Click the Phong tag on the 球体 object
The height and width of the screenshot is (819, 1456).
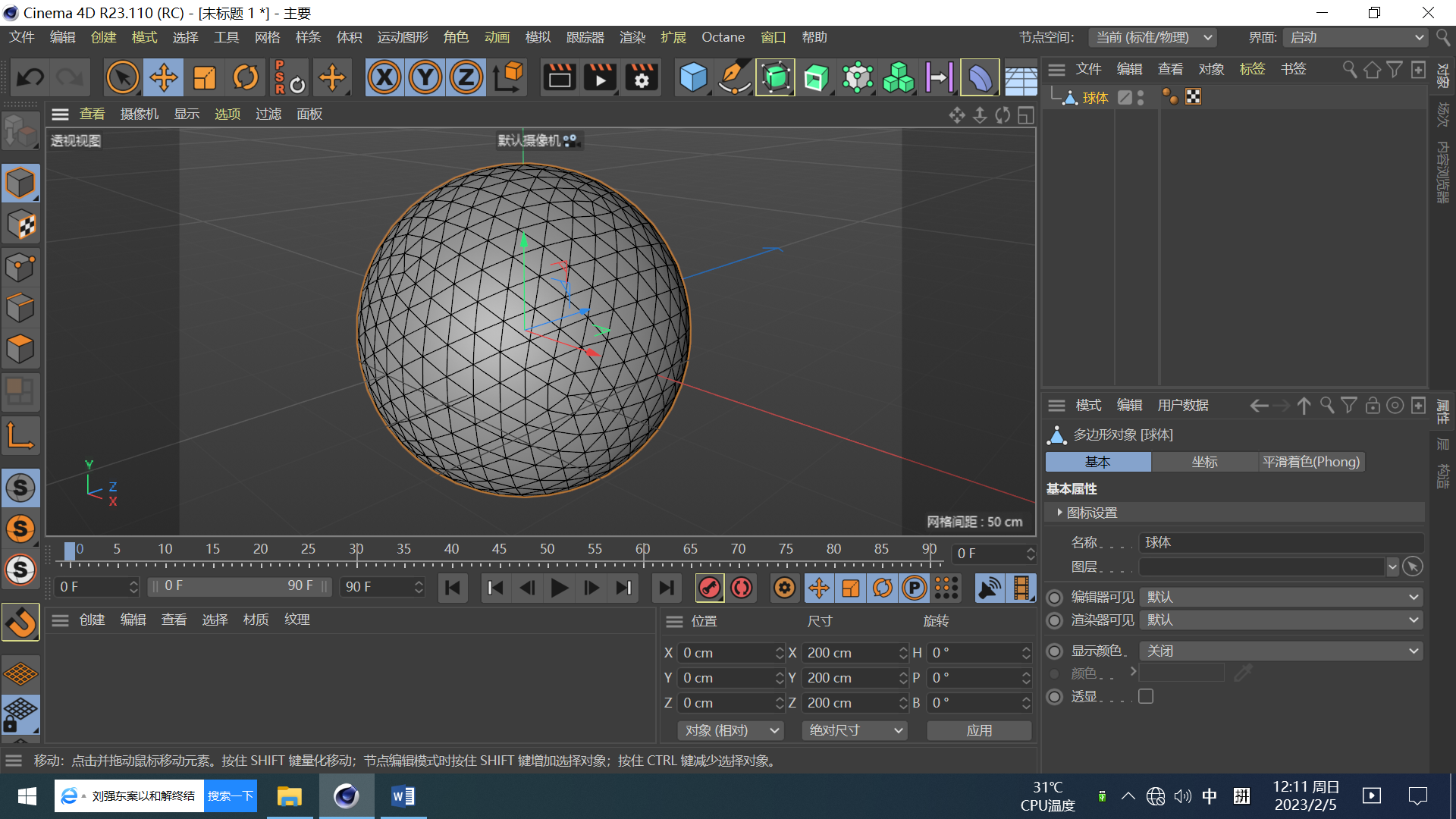click(x=1170, y=97)
